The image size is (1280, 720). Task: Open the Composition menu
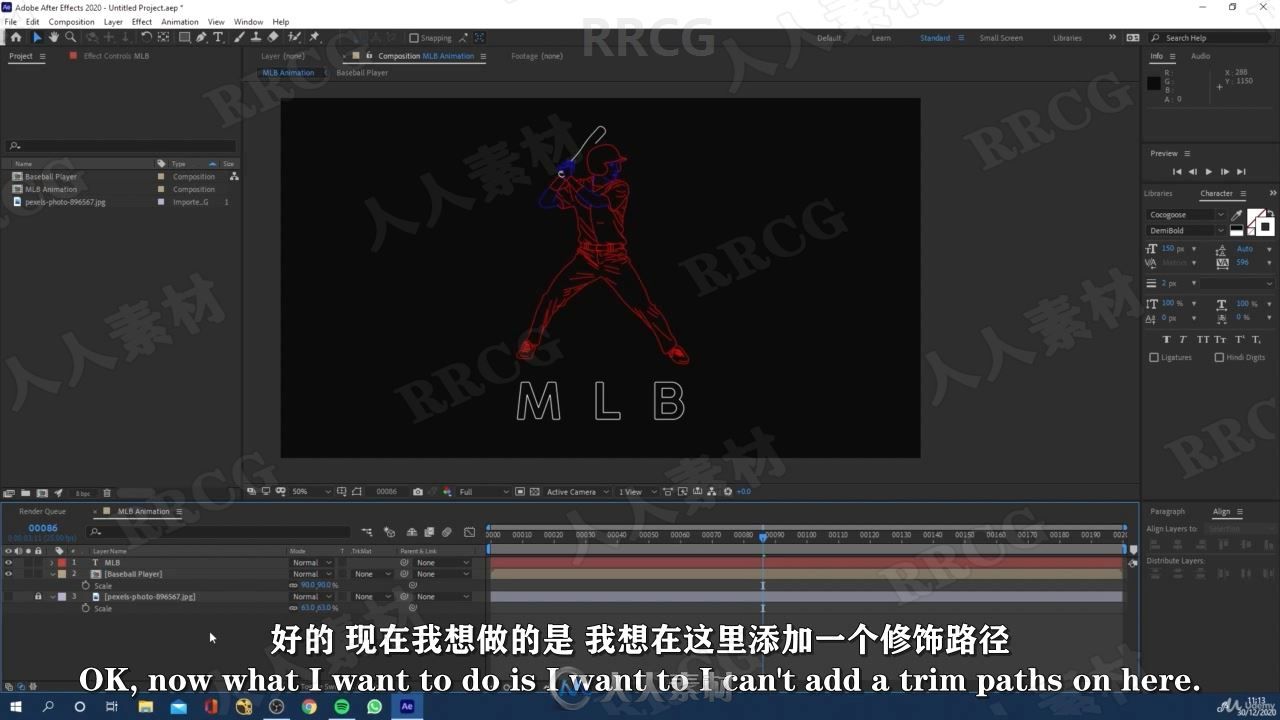click(71, 22)
